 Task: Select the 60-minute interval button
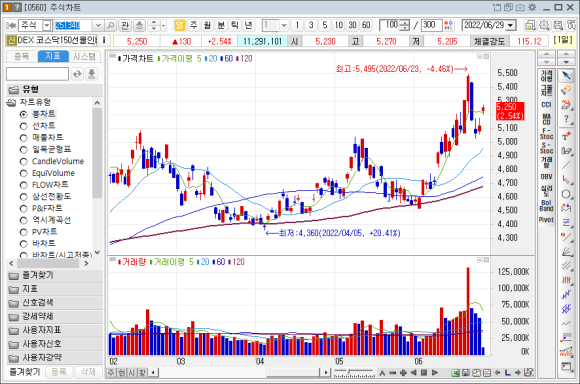[366, 25]
